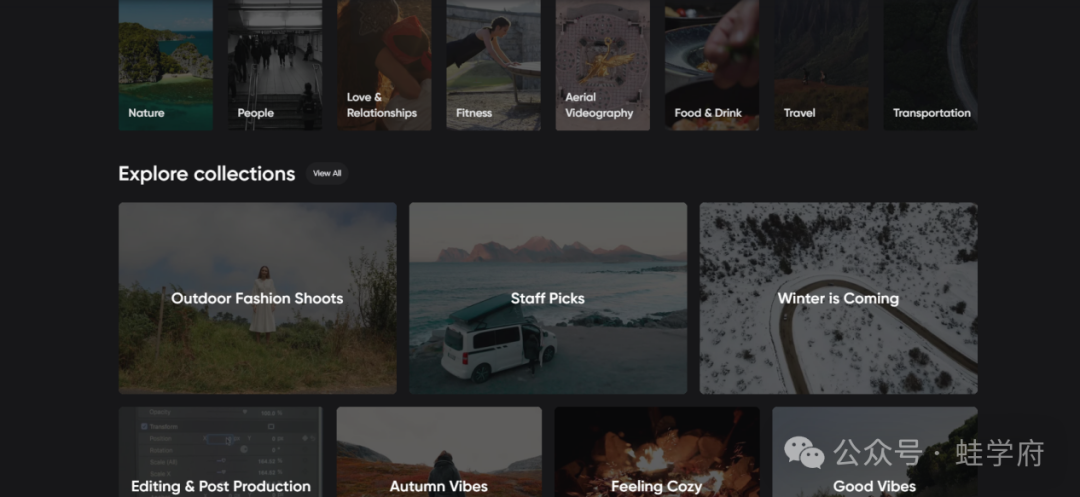
Task: Click the WeChat logo in watermark
Action: (805, 452)
